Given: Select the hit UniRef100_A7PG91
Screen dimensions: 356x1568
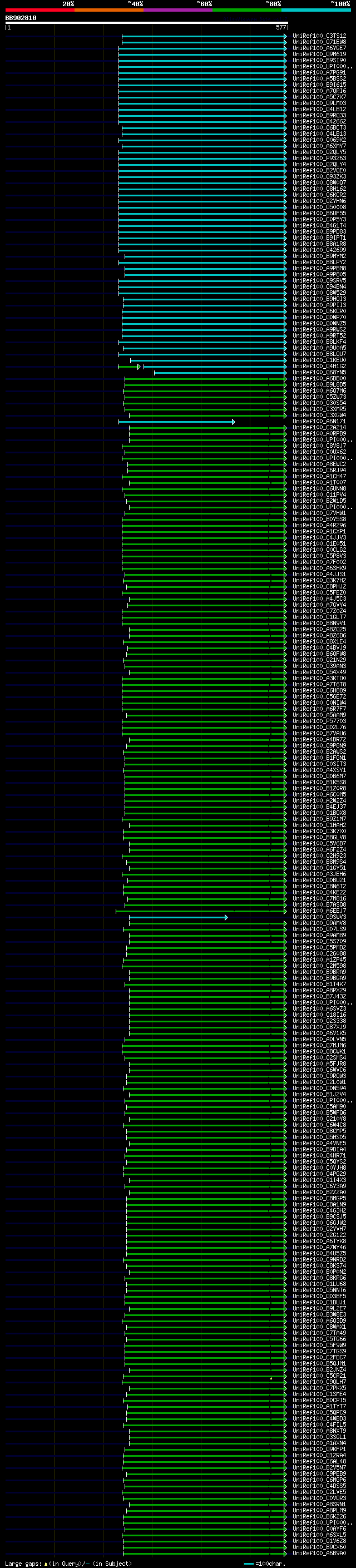Looking at the screenshot, I should click(x=319, y=73).
